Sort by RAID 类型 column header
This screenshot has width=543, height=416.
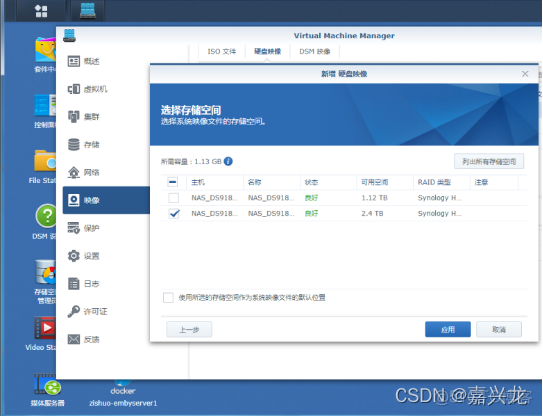pos(442,182)
